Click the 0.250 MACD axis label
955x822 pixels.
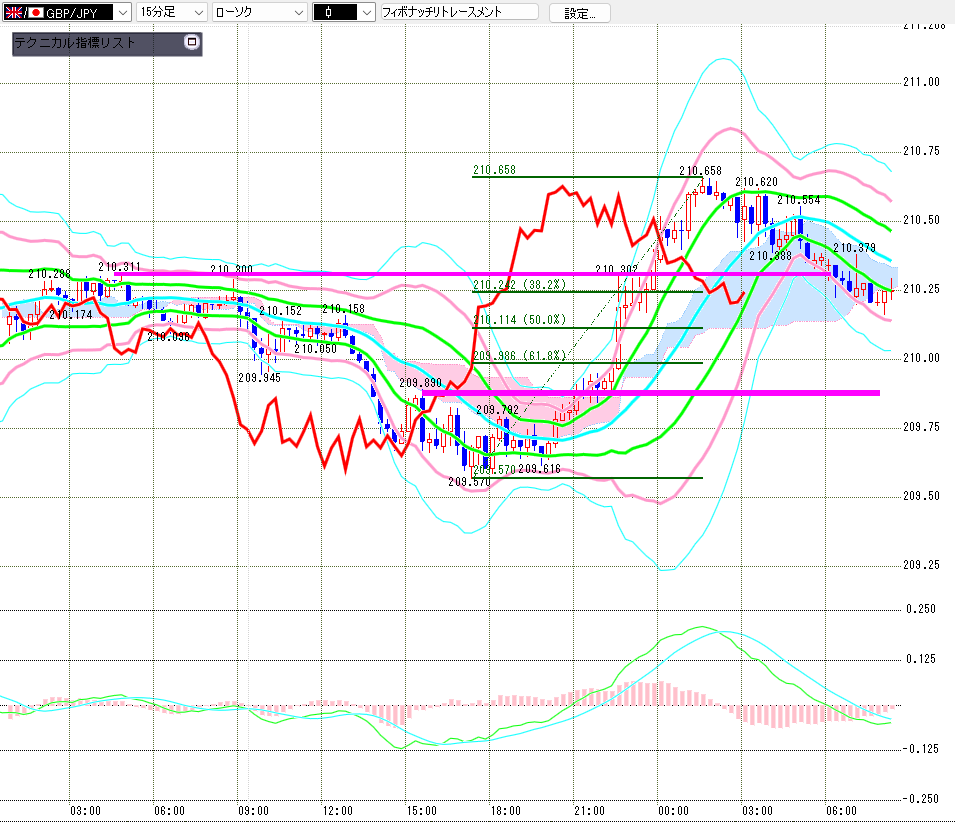921,609
